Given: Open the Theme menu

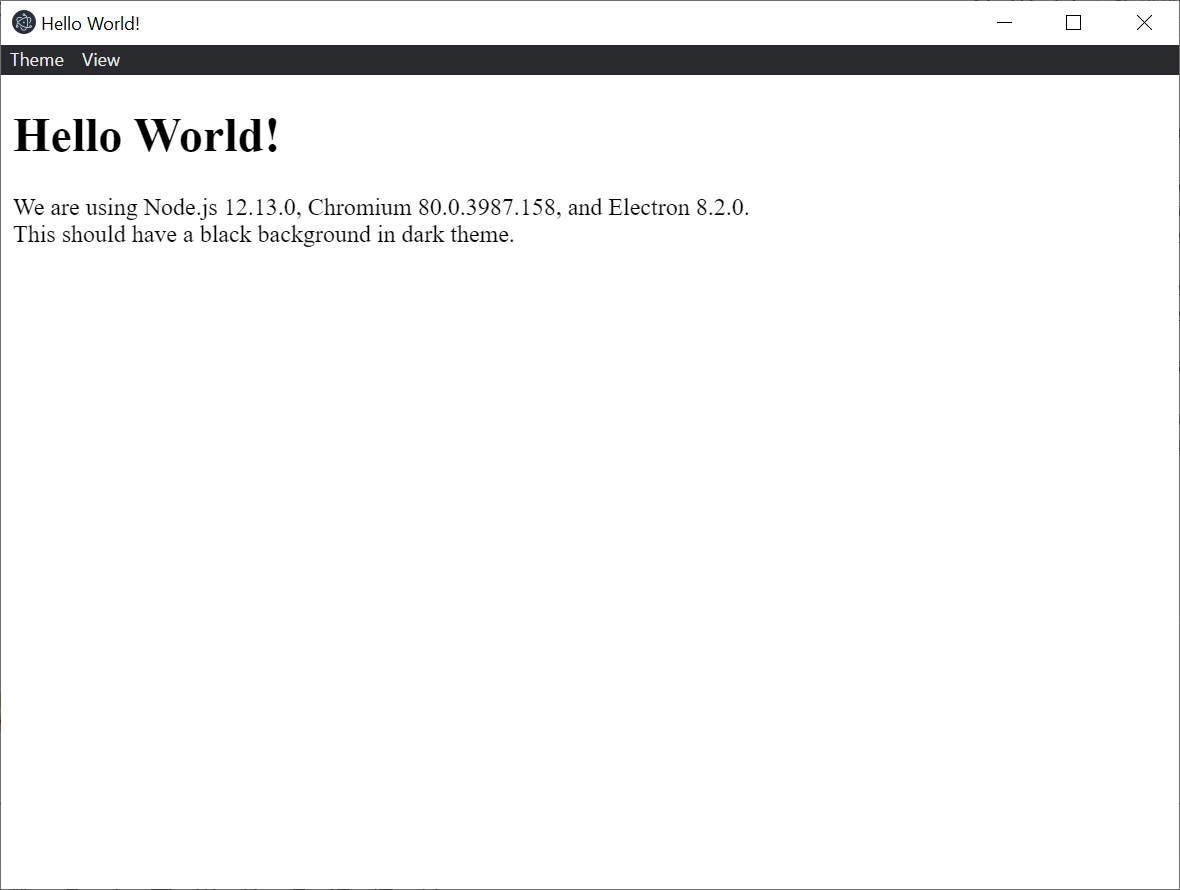Looking at the screenshot, I should (x=37, y=60).
